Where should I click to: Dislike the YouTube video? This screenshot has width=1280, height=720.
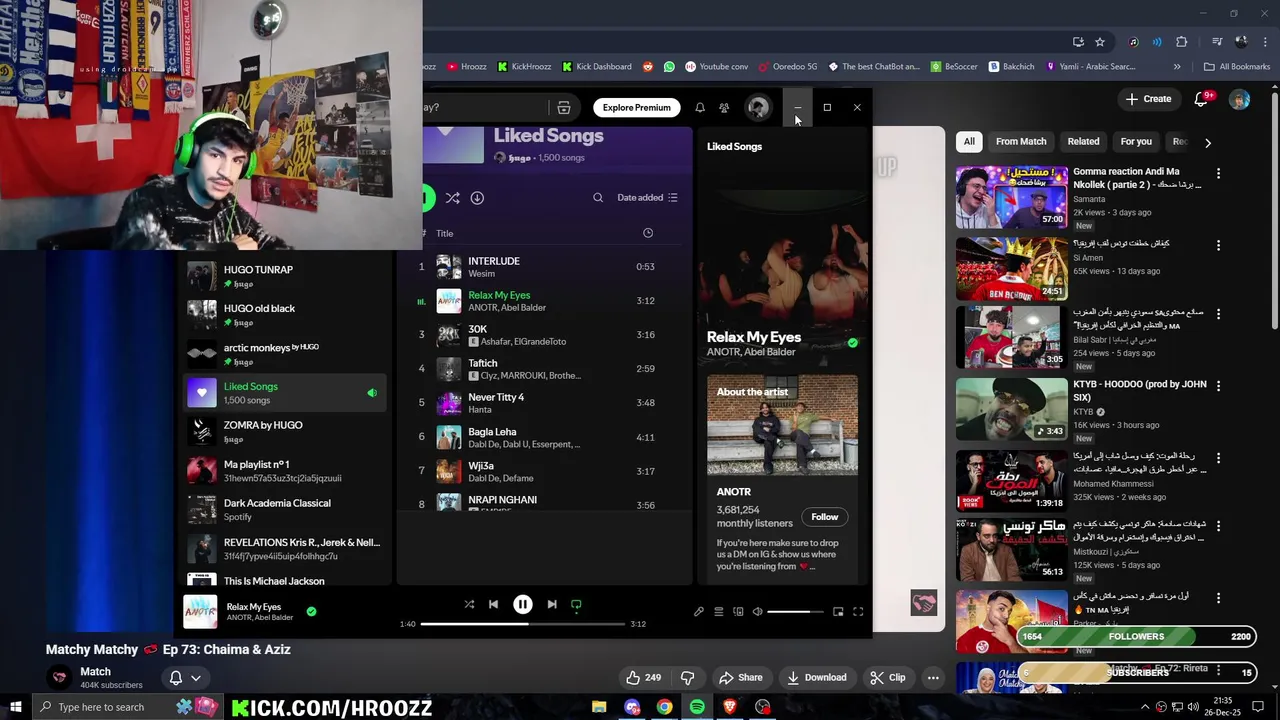point(687,678)
